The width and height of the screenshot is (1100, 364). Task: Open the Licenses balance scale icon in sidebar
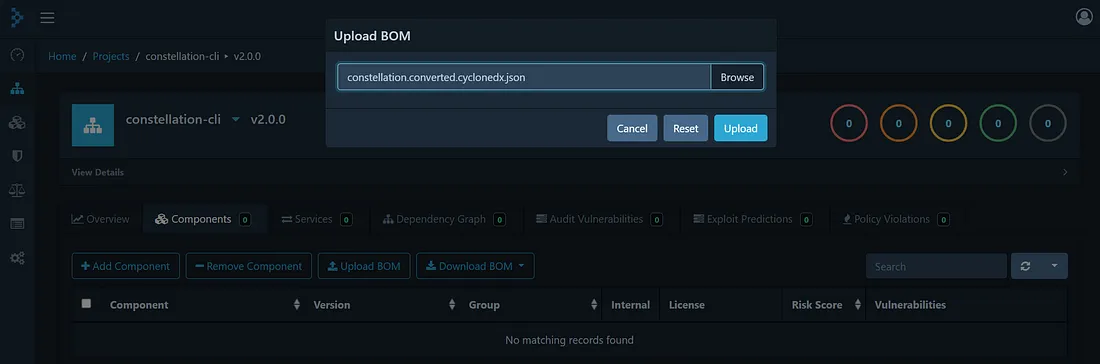(x=17, y=190)
